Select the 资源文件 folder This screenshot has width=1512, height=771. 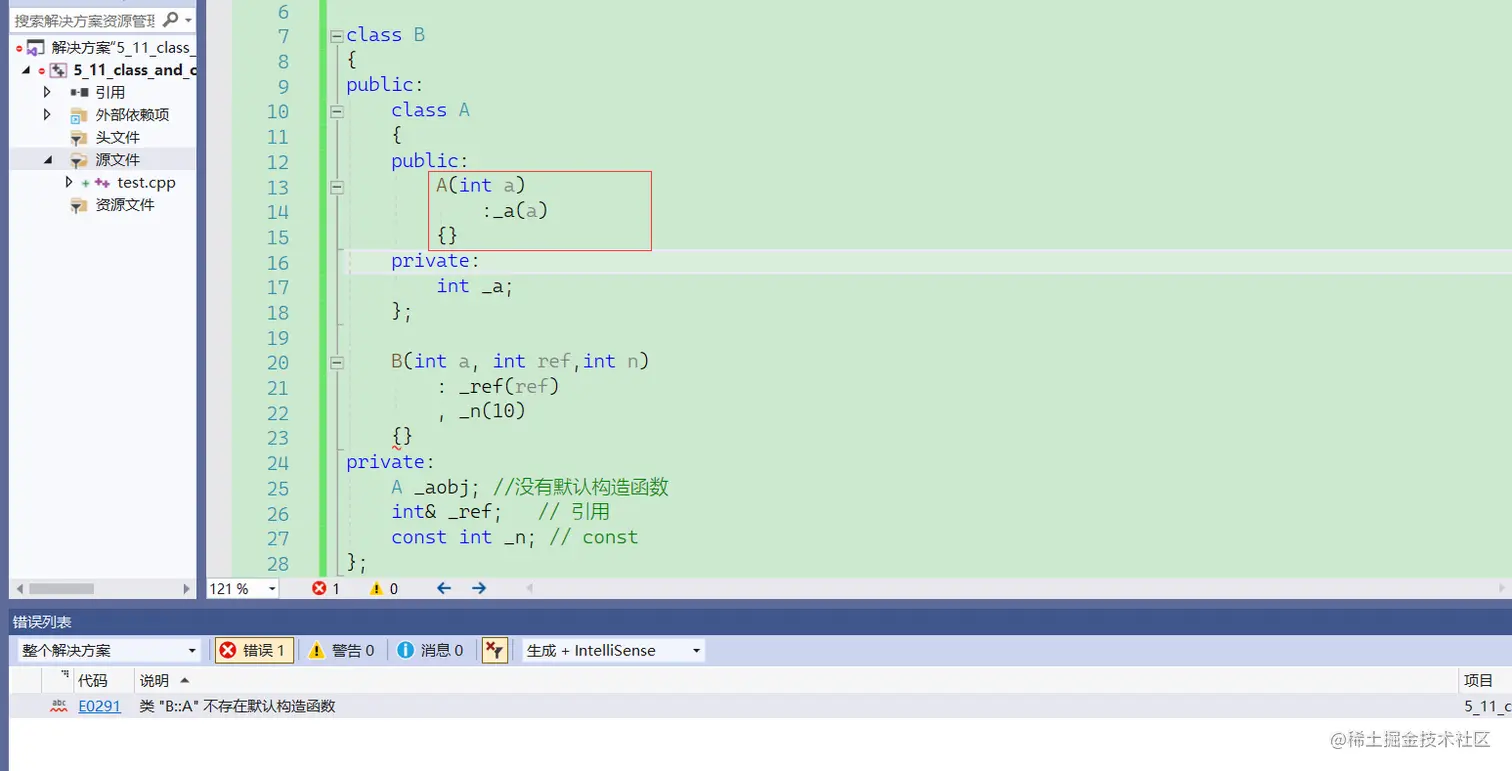click(x=125, y=205)
